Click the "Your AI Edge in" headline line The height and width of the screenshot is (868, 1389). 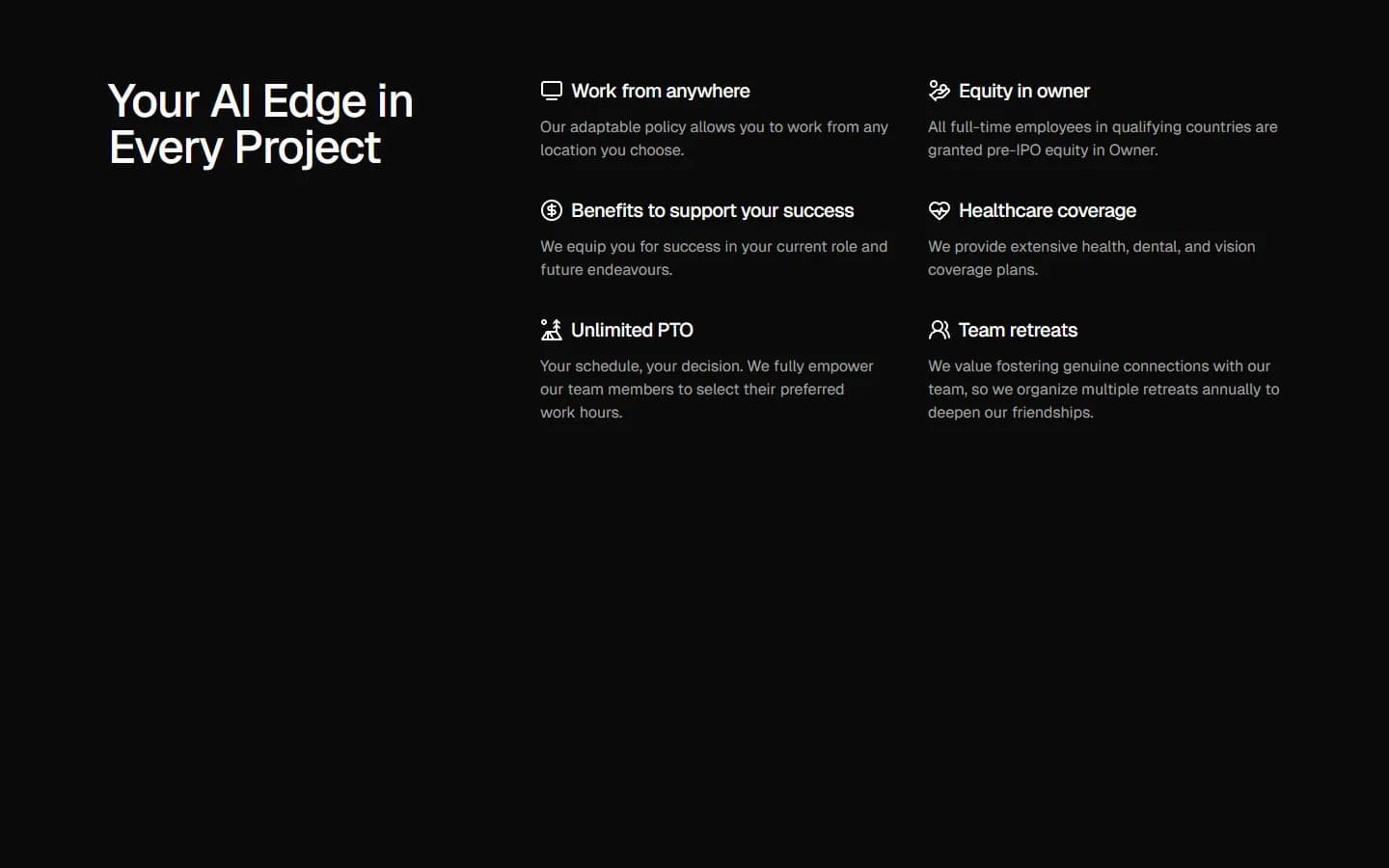click(x=260, y=101)
